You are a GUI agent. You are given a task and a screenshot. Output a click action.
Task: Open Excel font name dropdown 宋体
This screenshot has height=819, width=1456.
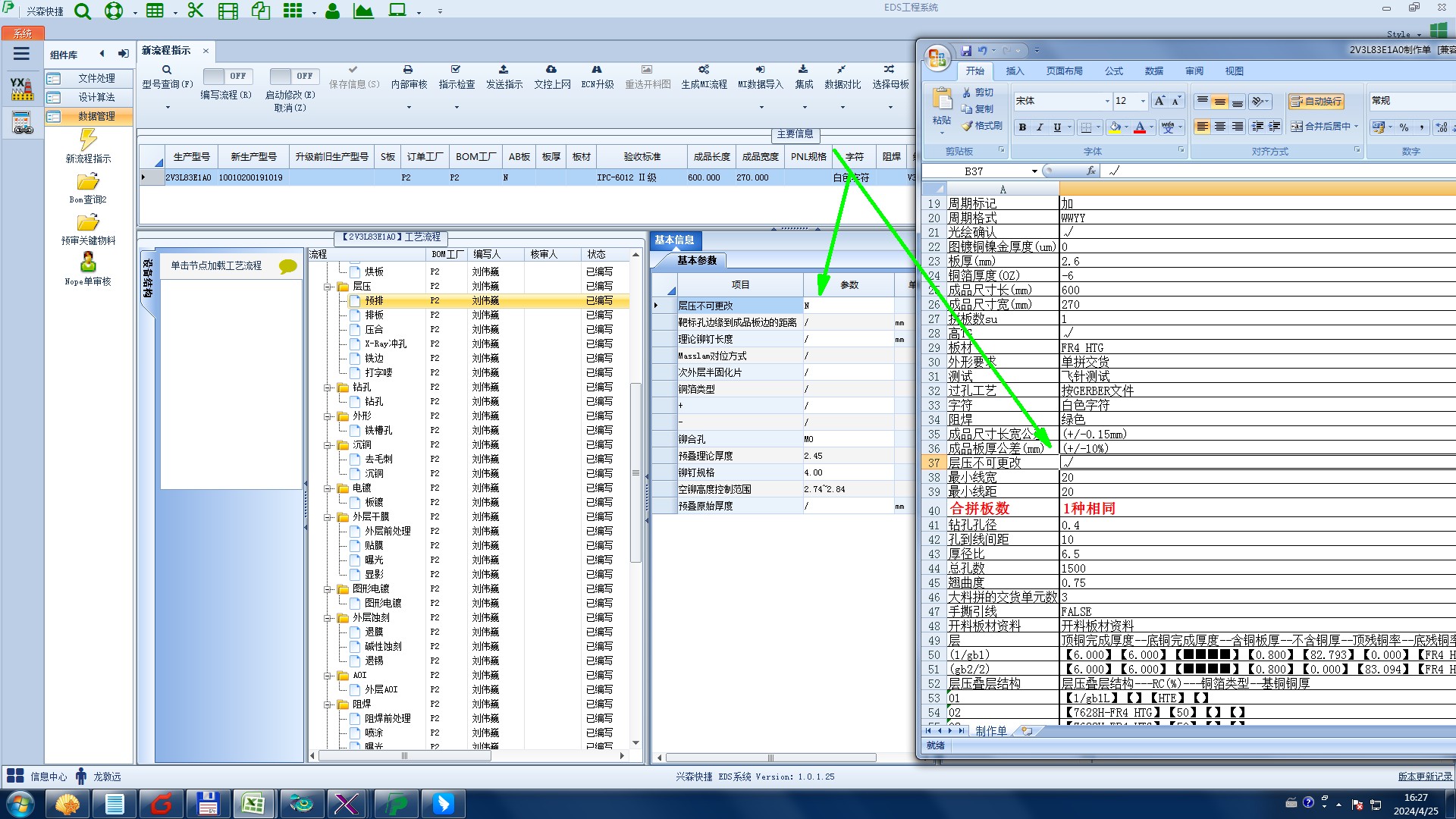click(x=1106, y=102)
